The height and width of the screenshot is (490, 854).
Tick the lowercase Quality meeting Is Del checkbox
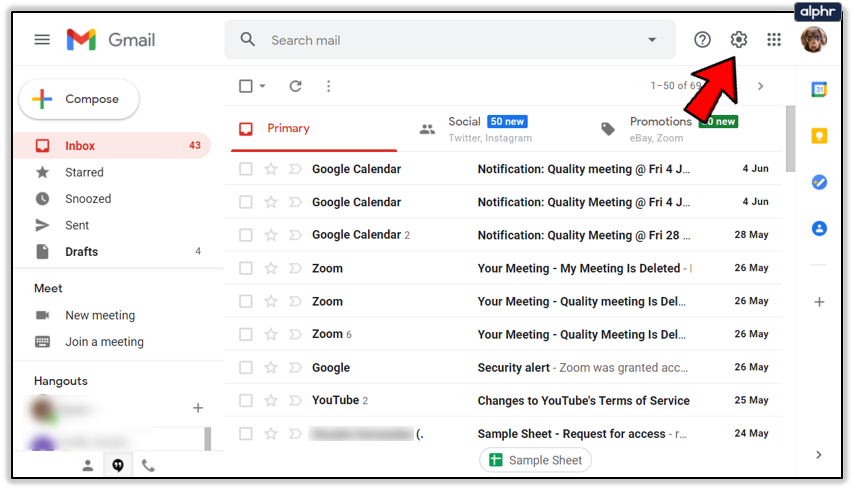click(x=246, y=301)
